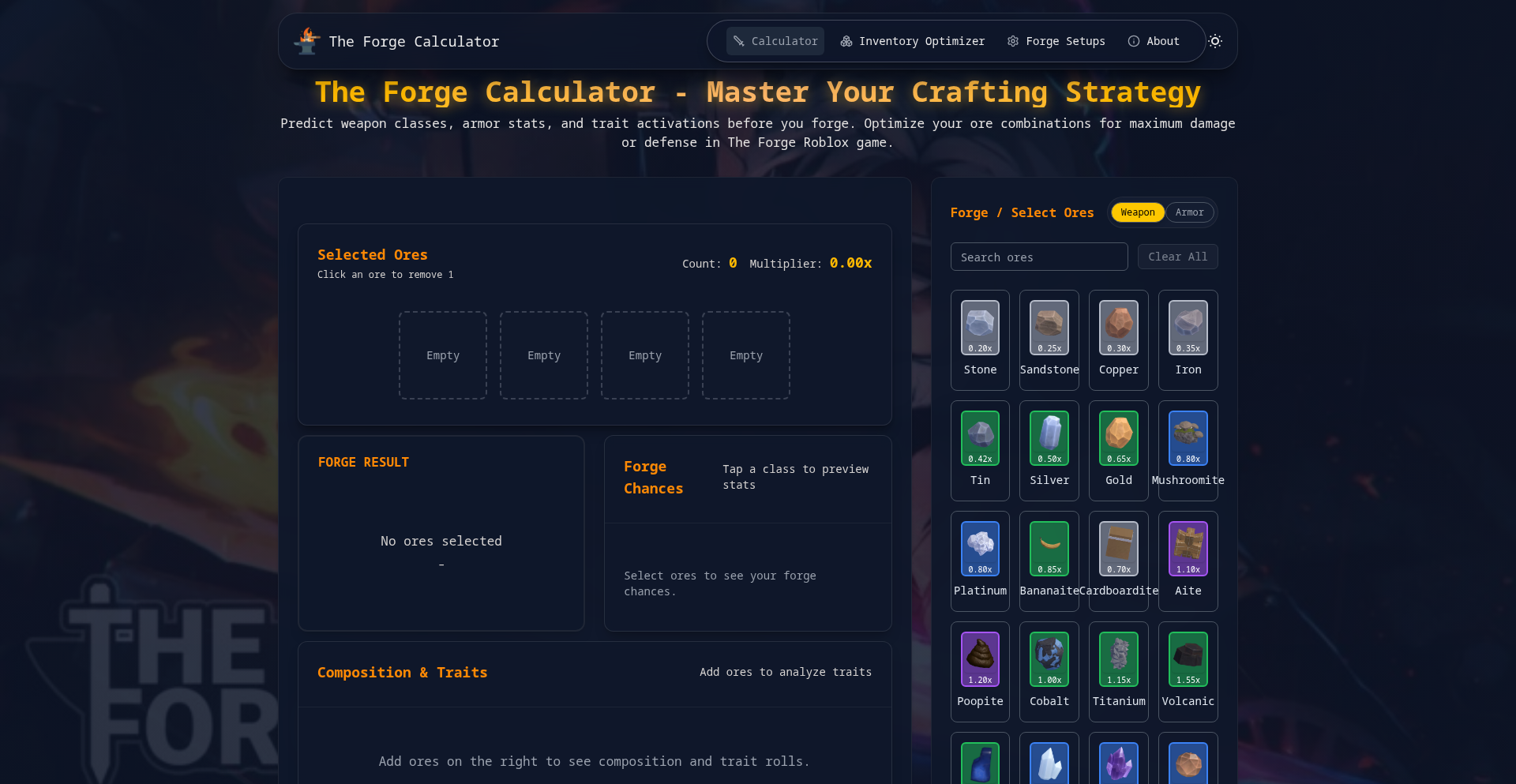1516x784 pixels.
Task: Pick the Mushroomite ore icon
Action: tap(1188, 438)
